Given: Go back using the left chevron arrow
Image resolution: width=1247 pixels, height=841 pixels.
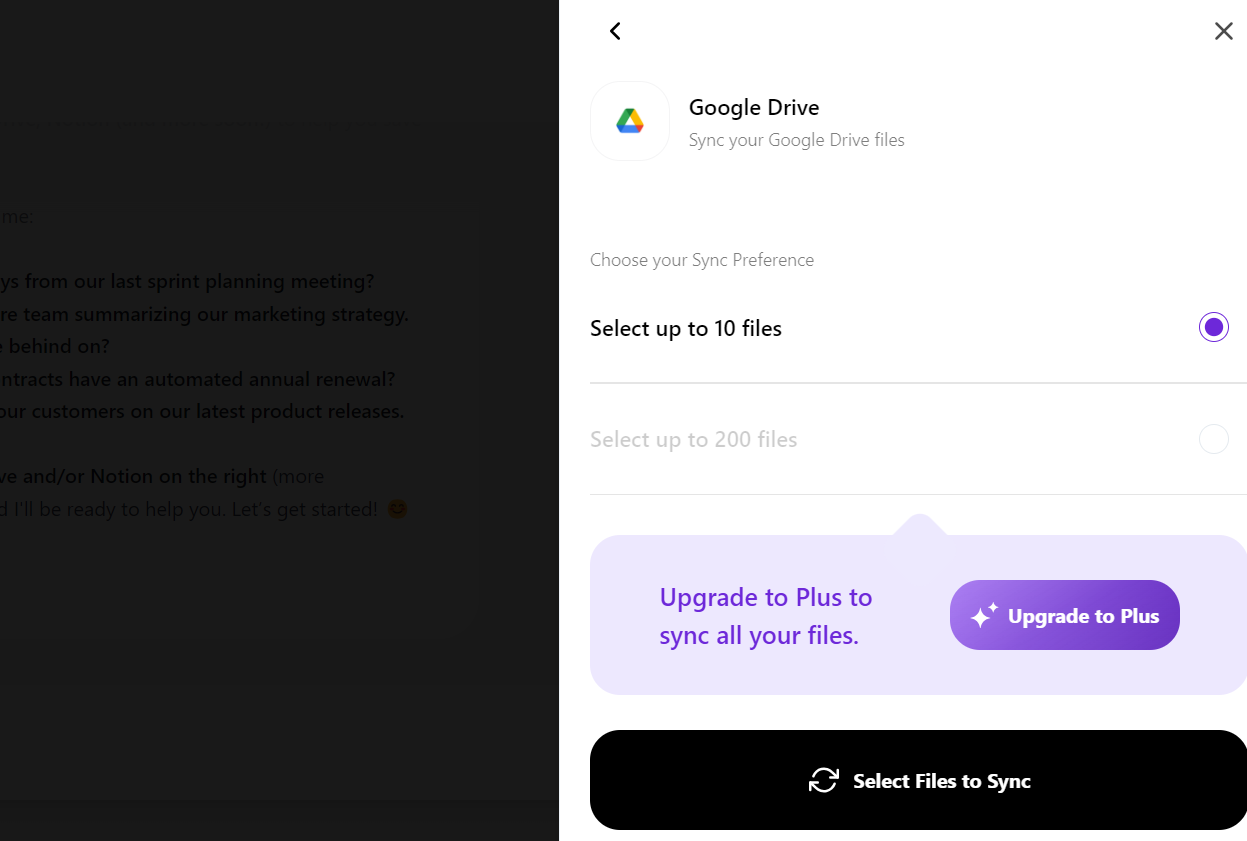Looking at the screenshot, I should click(615, 31).
